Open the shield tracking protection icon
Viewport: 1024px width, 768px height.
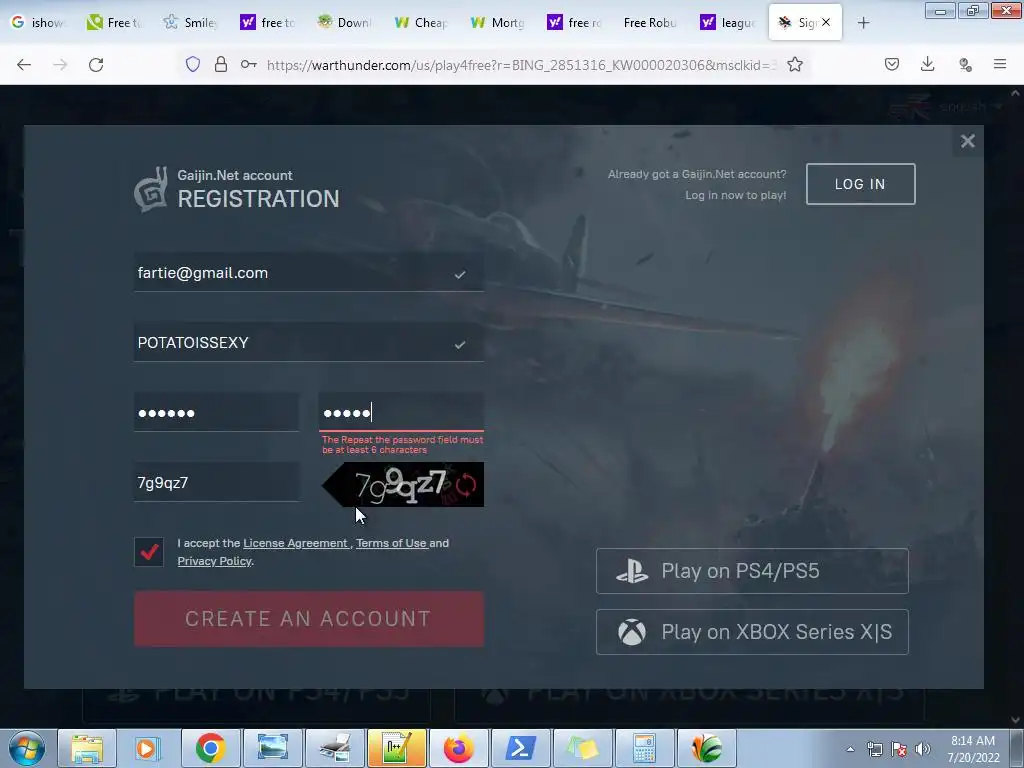tap(193, 64)
